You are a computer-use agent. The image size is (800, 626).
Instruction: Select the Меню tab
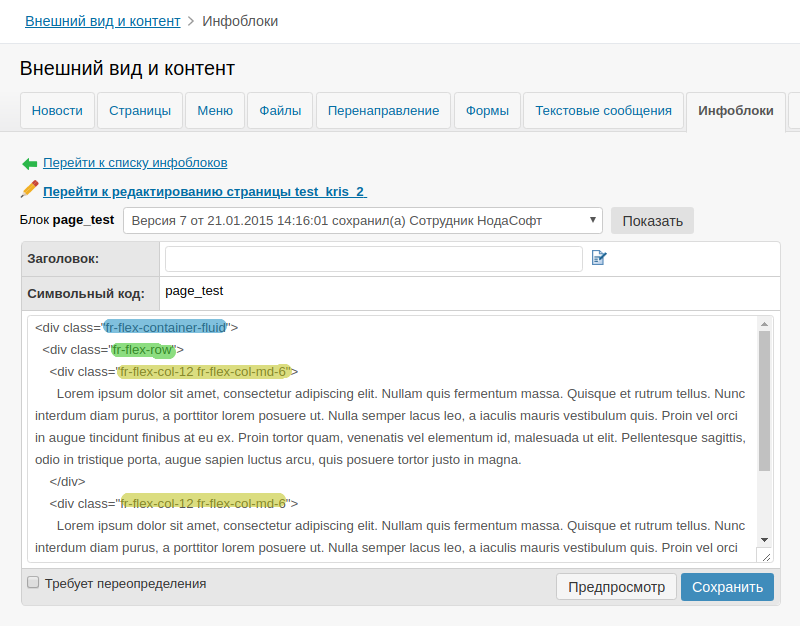(x=215, y=111)
